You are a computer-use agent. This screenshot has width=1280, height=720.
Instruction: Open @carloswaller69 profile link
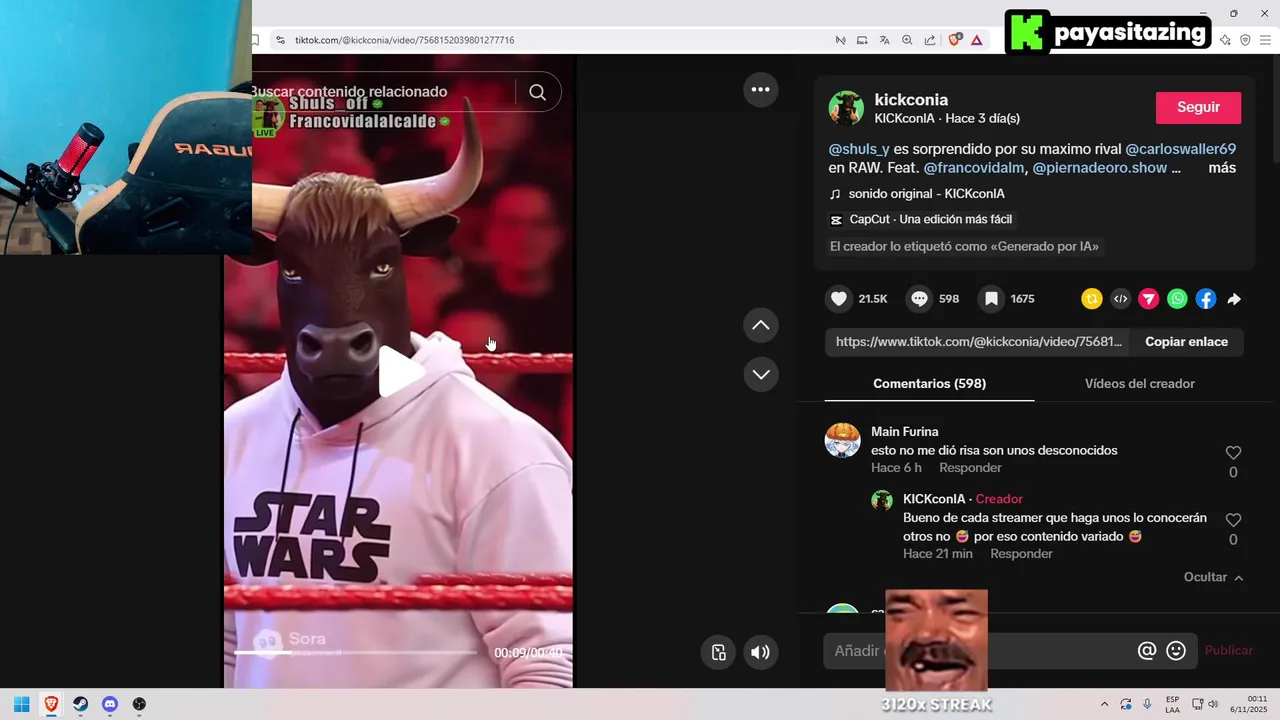(x=1181, y=149)
